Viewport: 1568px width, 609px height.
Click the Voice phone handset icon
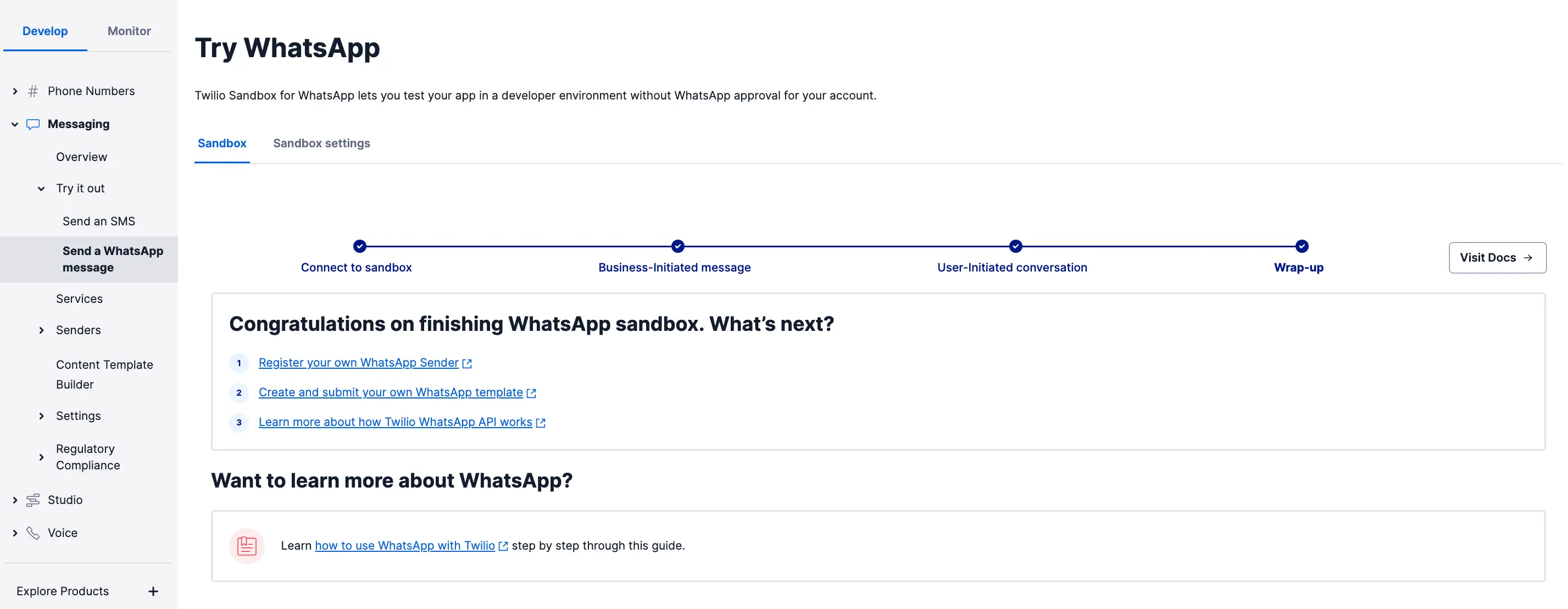pyautogui.click(x=33, y=533)
